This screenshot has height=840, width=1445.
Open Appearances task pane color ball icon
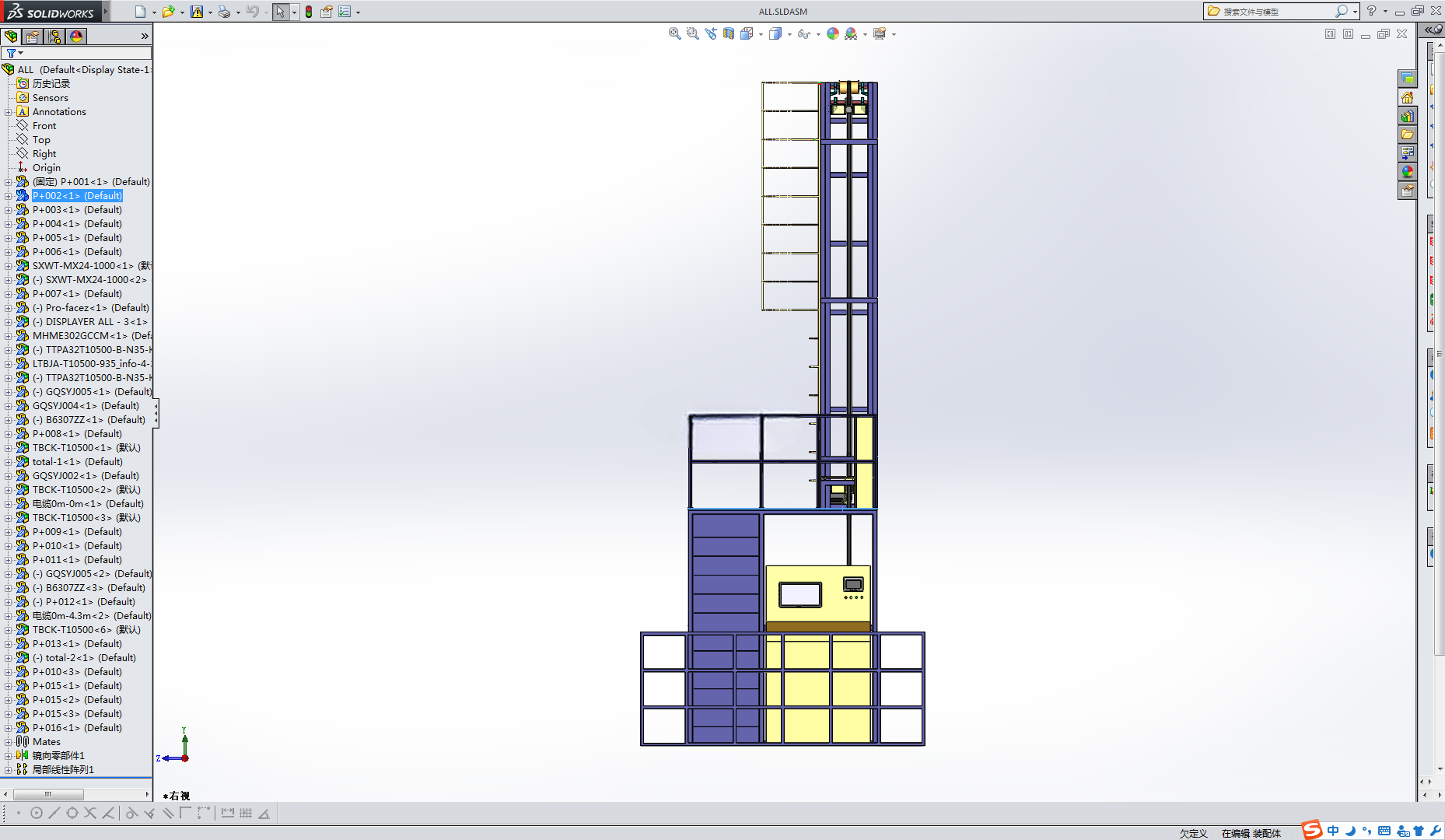[1407, 172]
